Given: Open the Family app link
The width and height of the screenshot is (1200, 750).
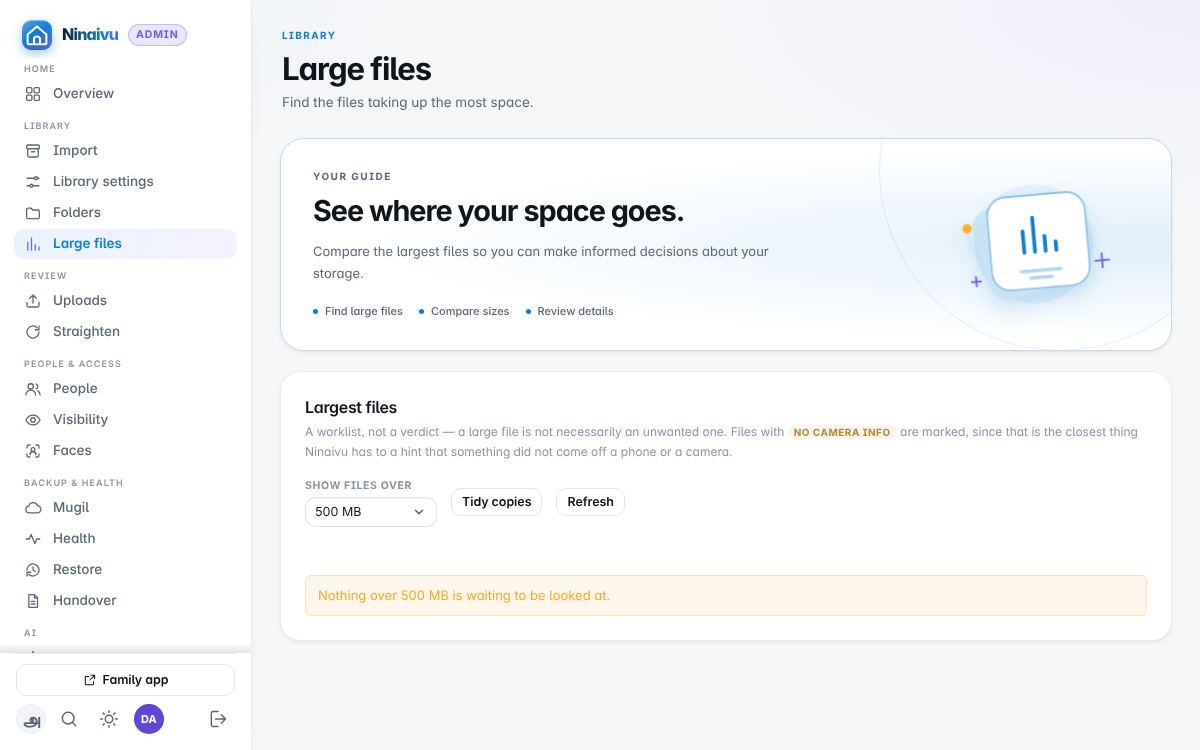Looking at the screenshot, I should (125, 680).
